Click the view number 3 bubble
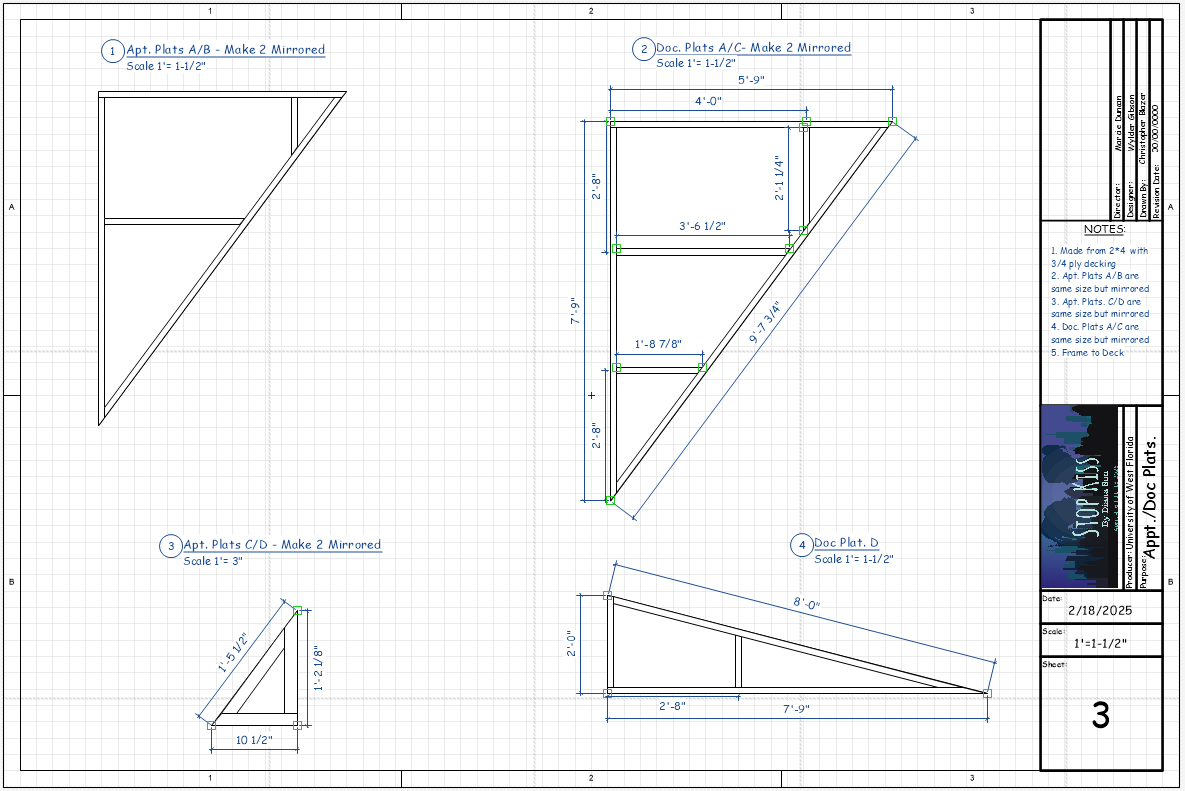Screen dimensions: 1185x791 pos(170,545)
